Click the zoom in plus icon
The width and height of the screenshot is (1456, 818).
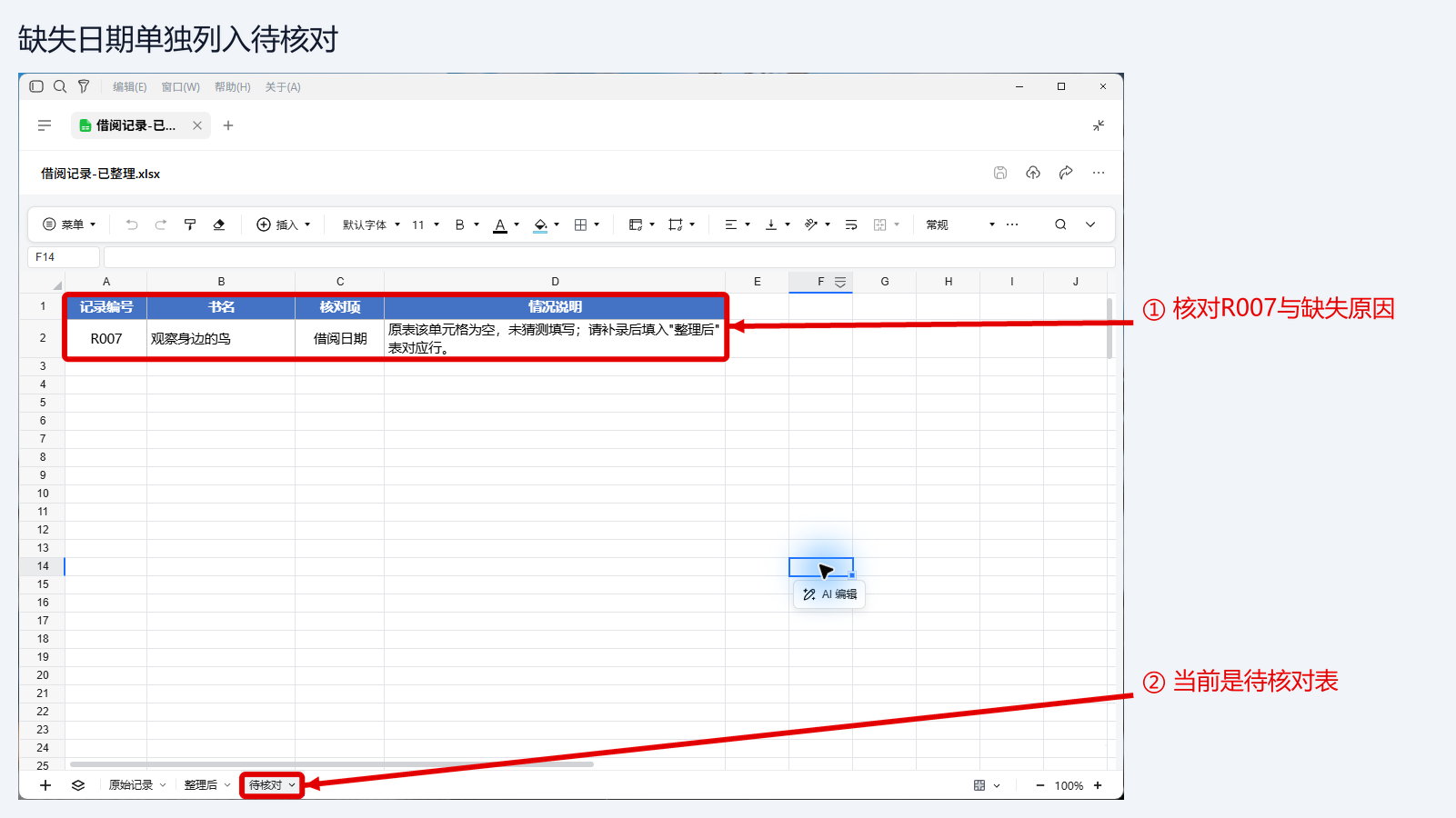tap(1098, 785)
